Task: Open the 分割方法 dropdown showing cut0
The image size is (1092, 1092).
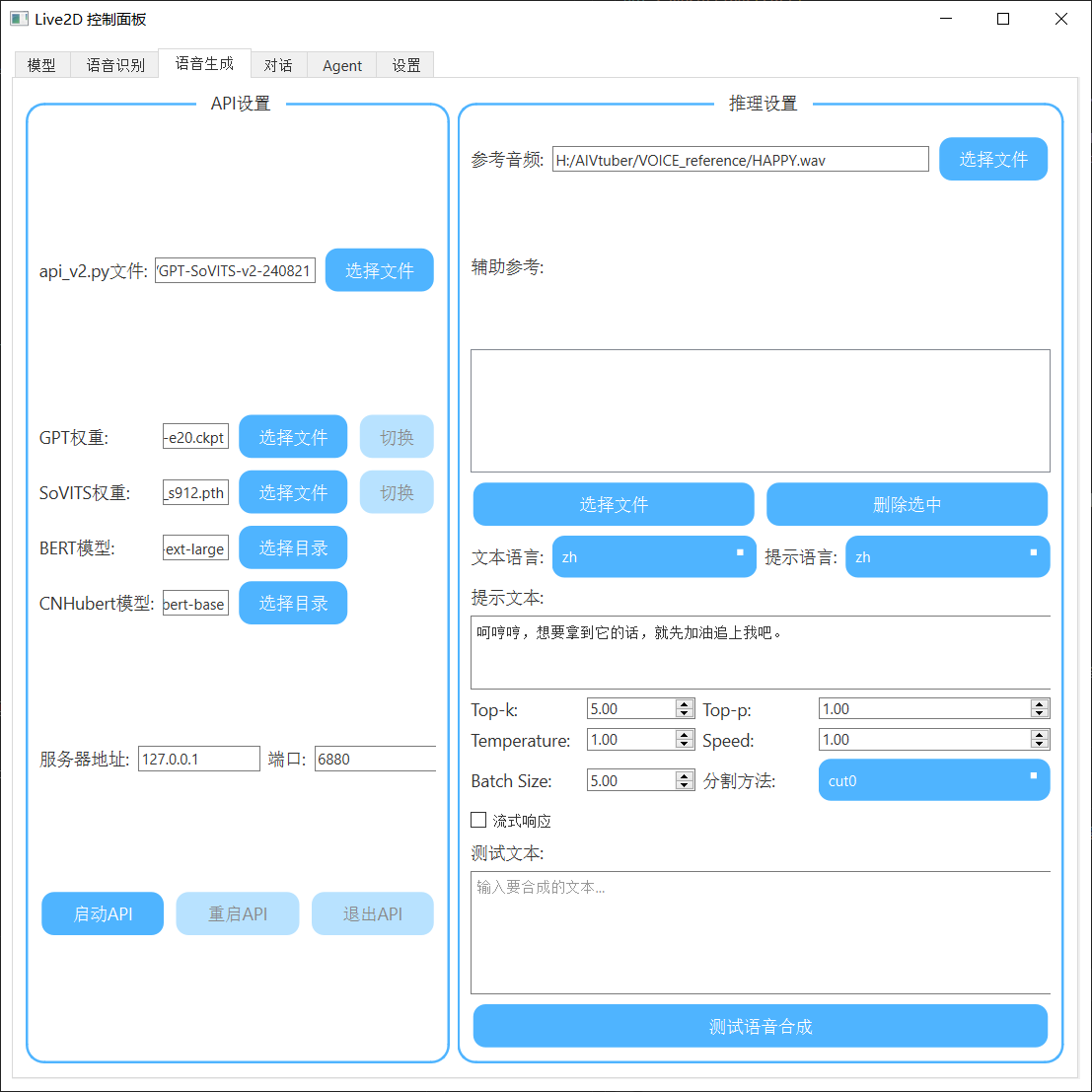Action: [933, 780]
